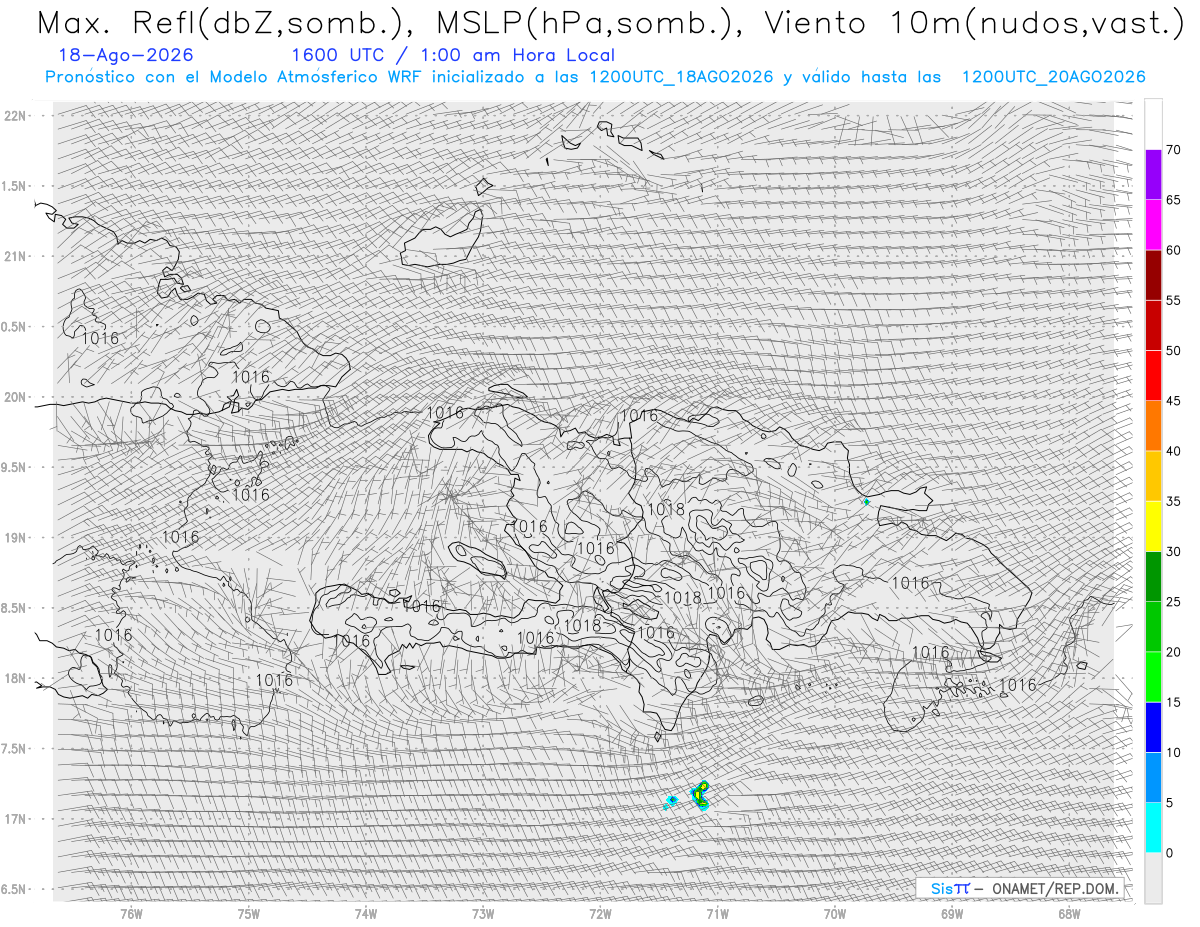Click the "ONAMET/REP.DOM." credit box
This screenshot has height=927, width=1200.
pyautogui.click(x=1019, y=888)
